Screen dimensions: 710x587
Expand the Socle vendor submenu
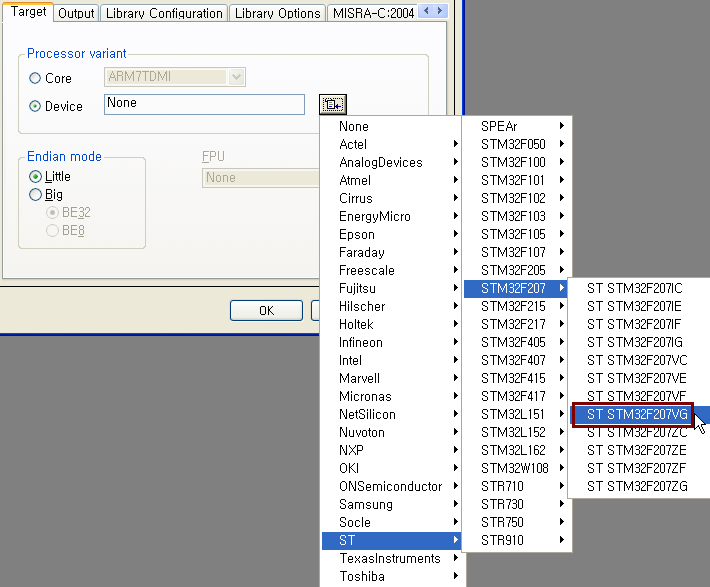click(x=391, y=522)
